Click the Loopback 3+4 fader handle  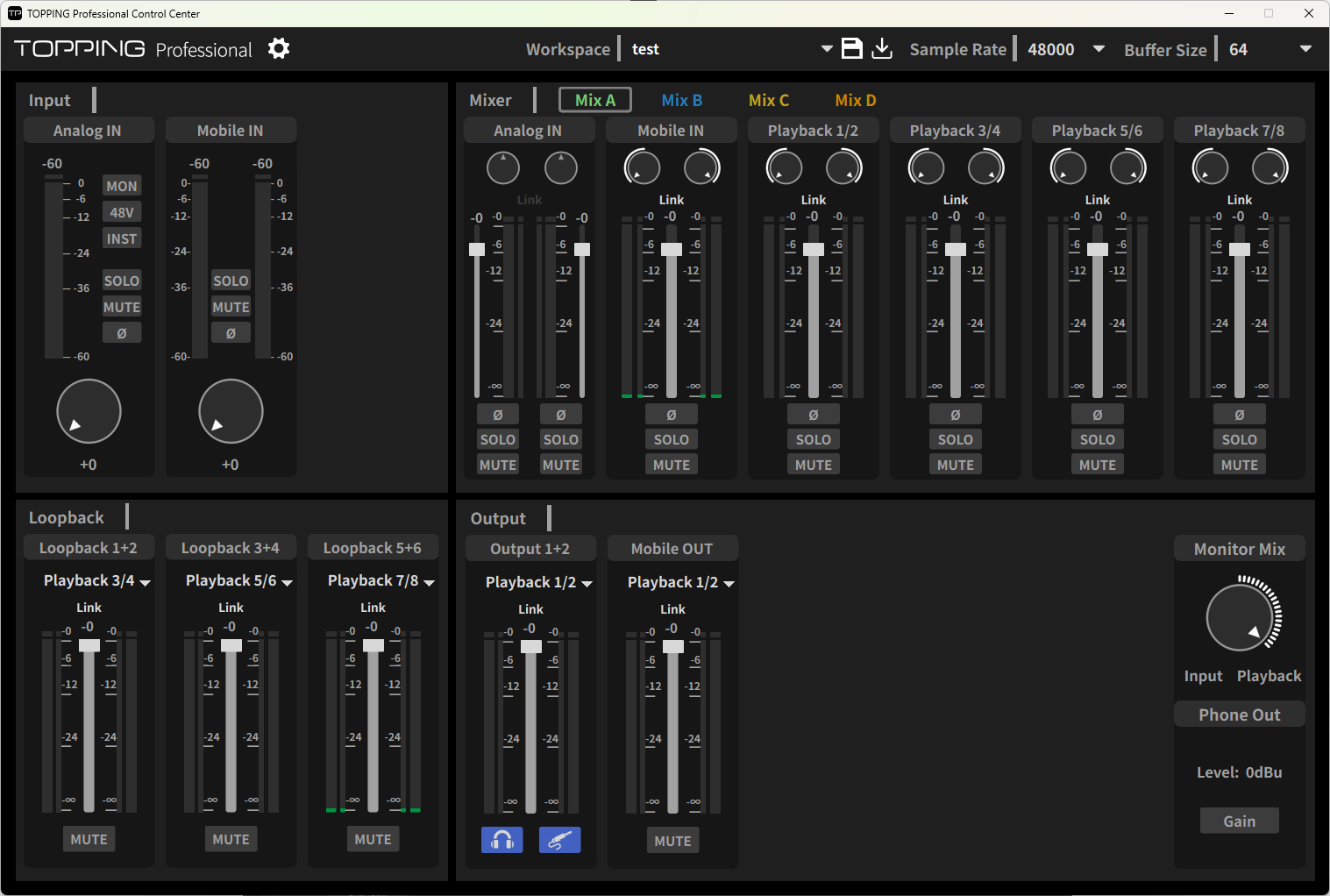click(x=231, y=645)
